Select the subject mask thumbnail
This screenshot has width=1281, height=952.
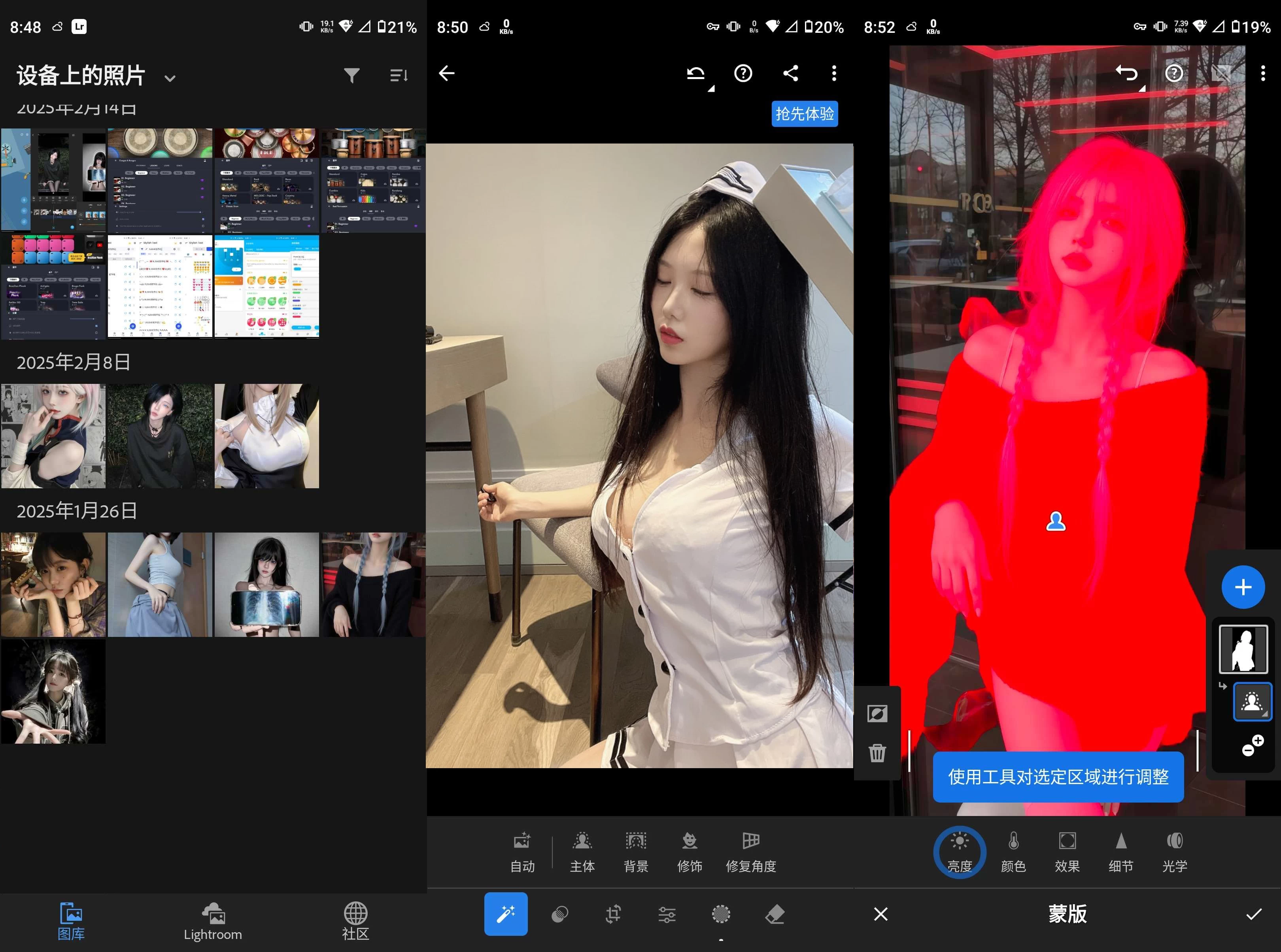coord(1243,650)
